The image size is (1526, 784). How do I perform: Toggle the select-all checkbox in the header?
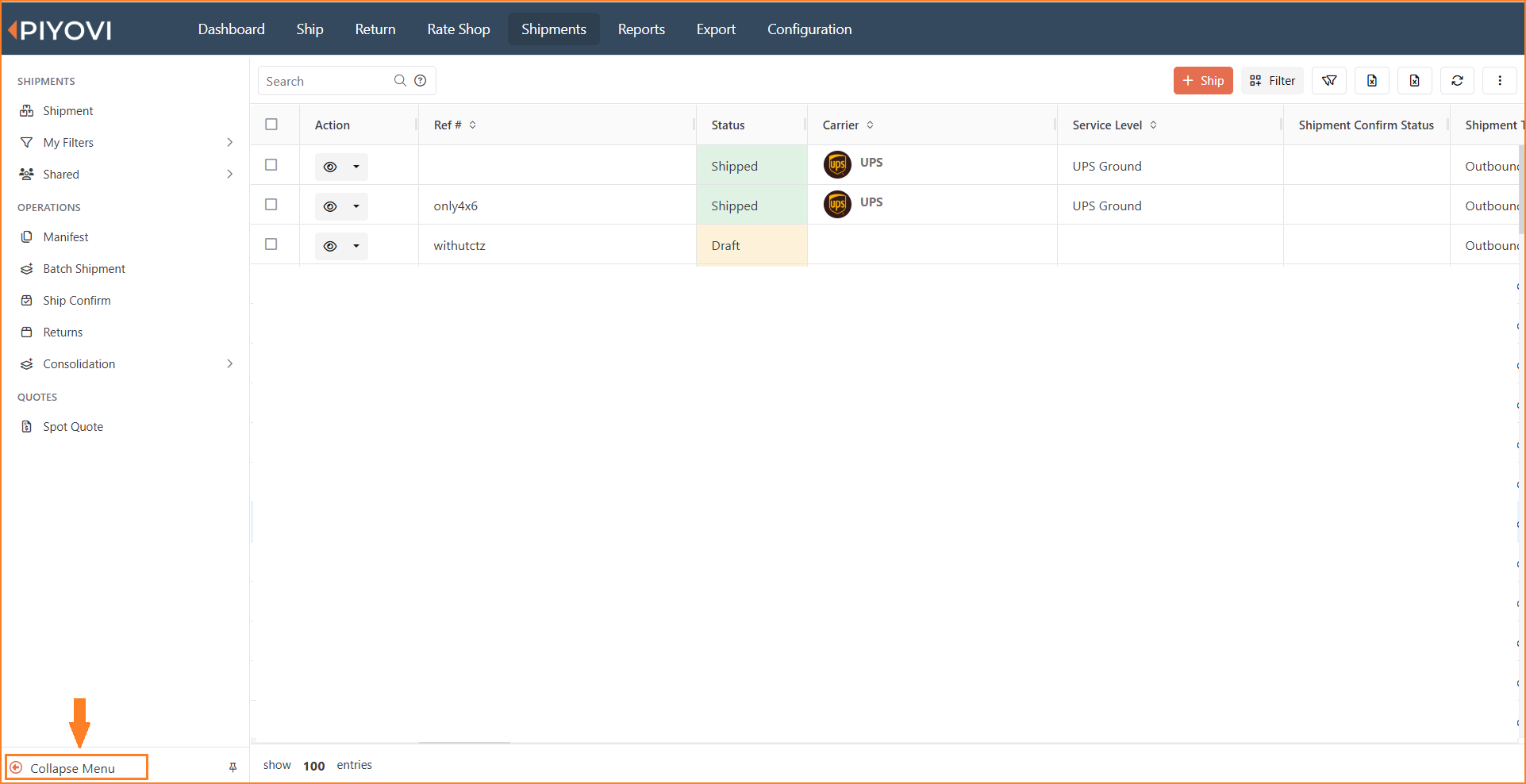click(x=271, y=125)
